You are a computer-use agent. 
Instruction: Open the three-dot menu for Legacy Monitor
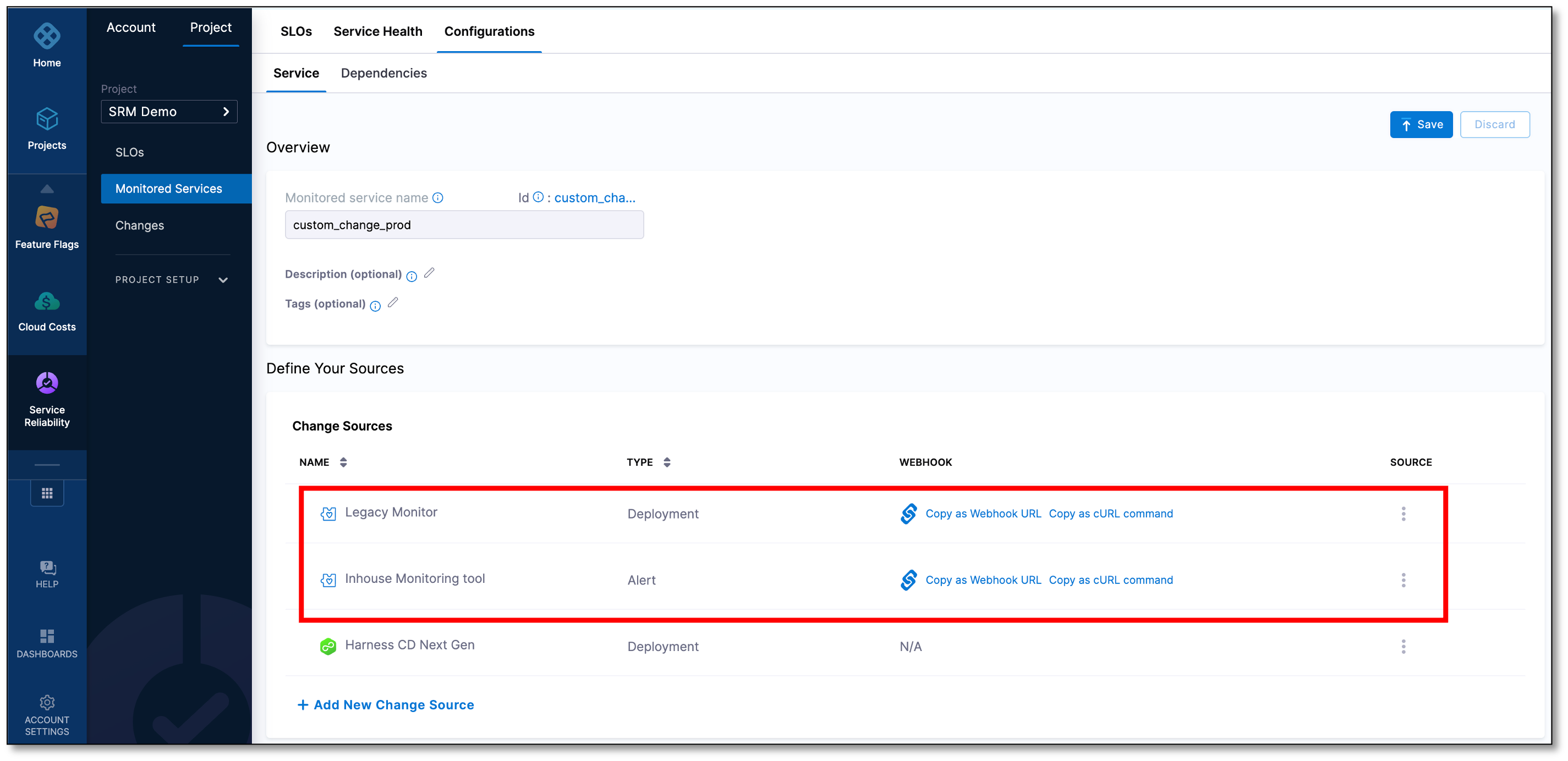point(1403,514)
